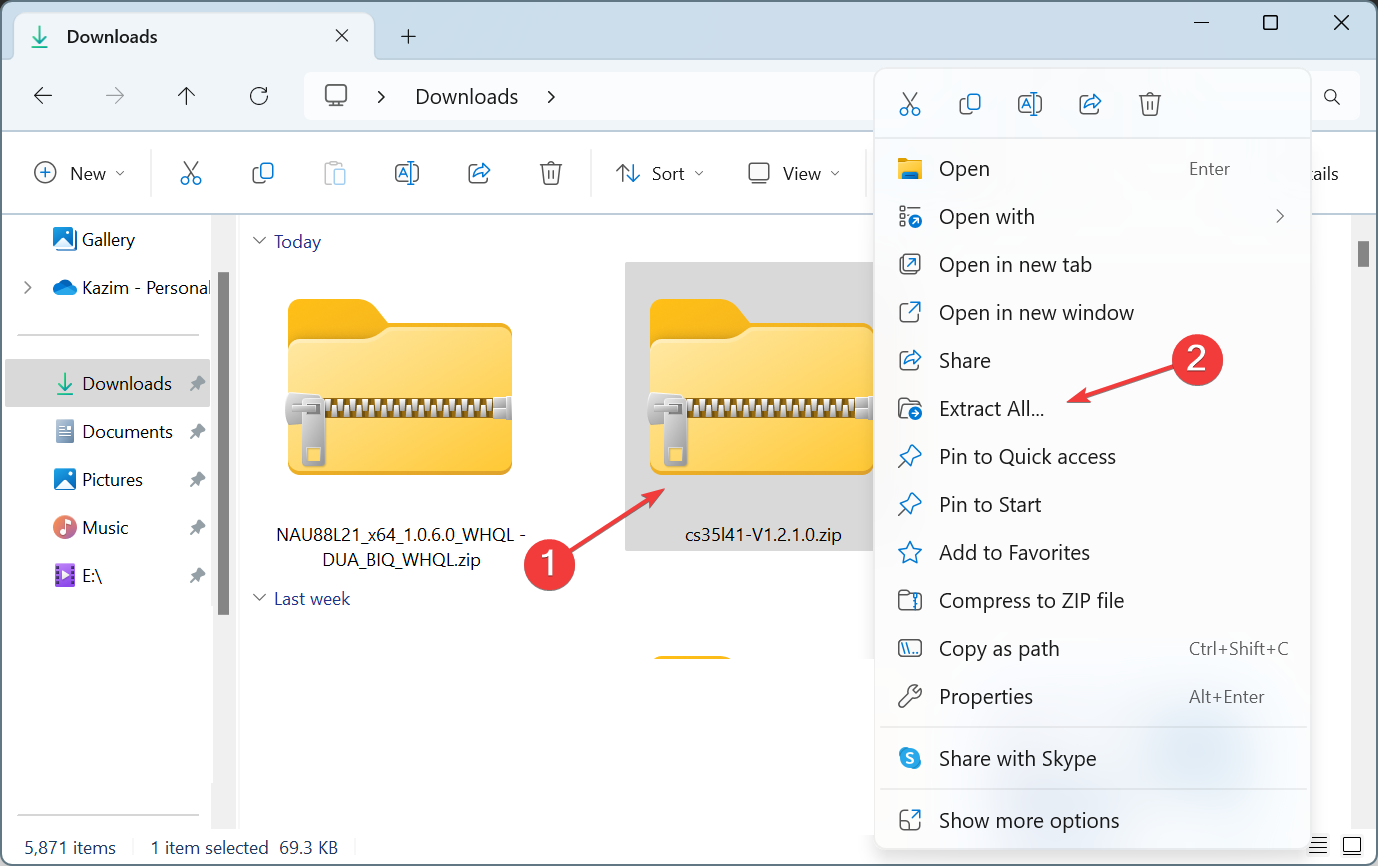Collapse the Last week group
The width and height of the screenshot is (1378, 866).
pos(260,599)
